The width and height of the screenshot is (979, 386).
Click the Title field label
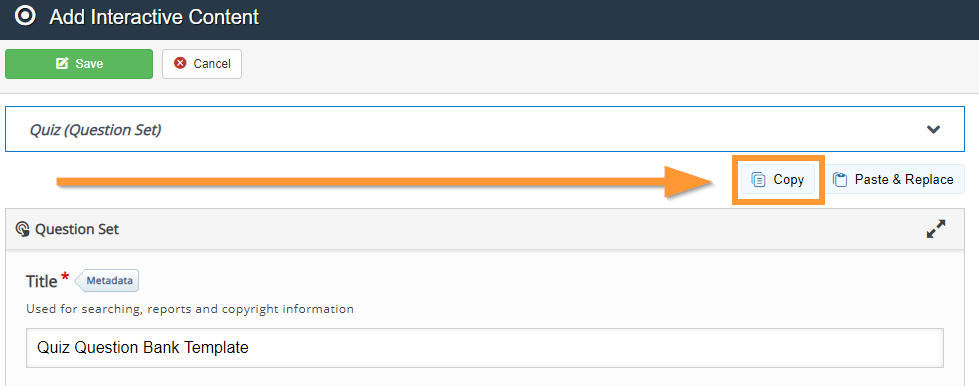click(42, 282)
